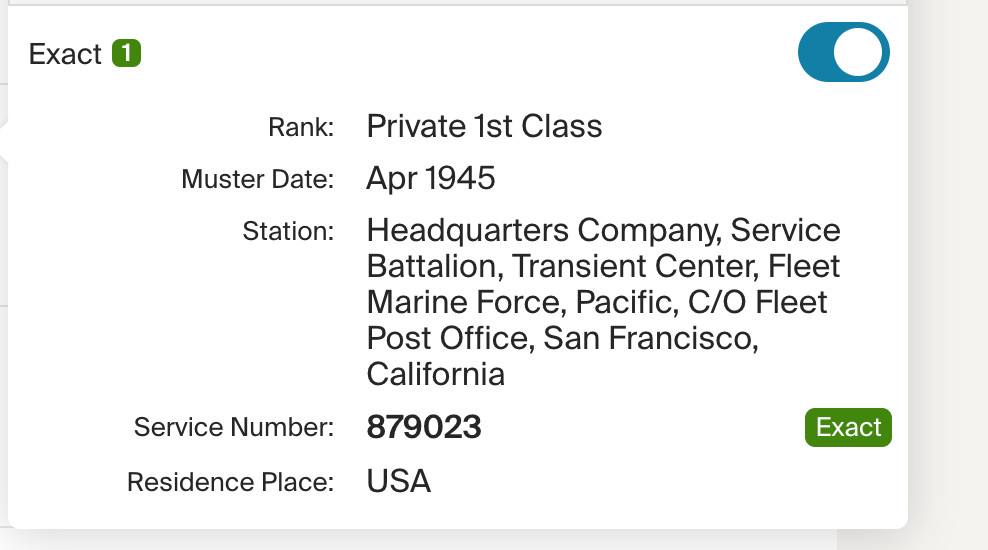Click the bold service number 879023
Image resolution: width=988 pixels, height=550 pixels.
[x=424, y=428]
